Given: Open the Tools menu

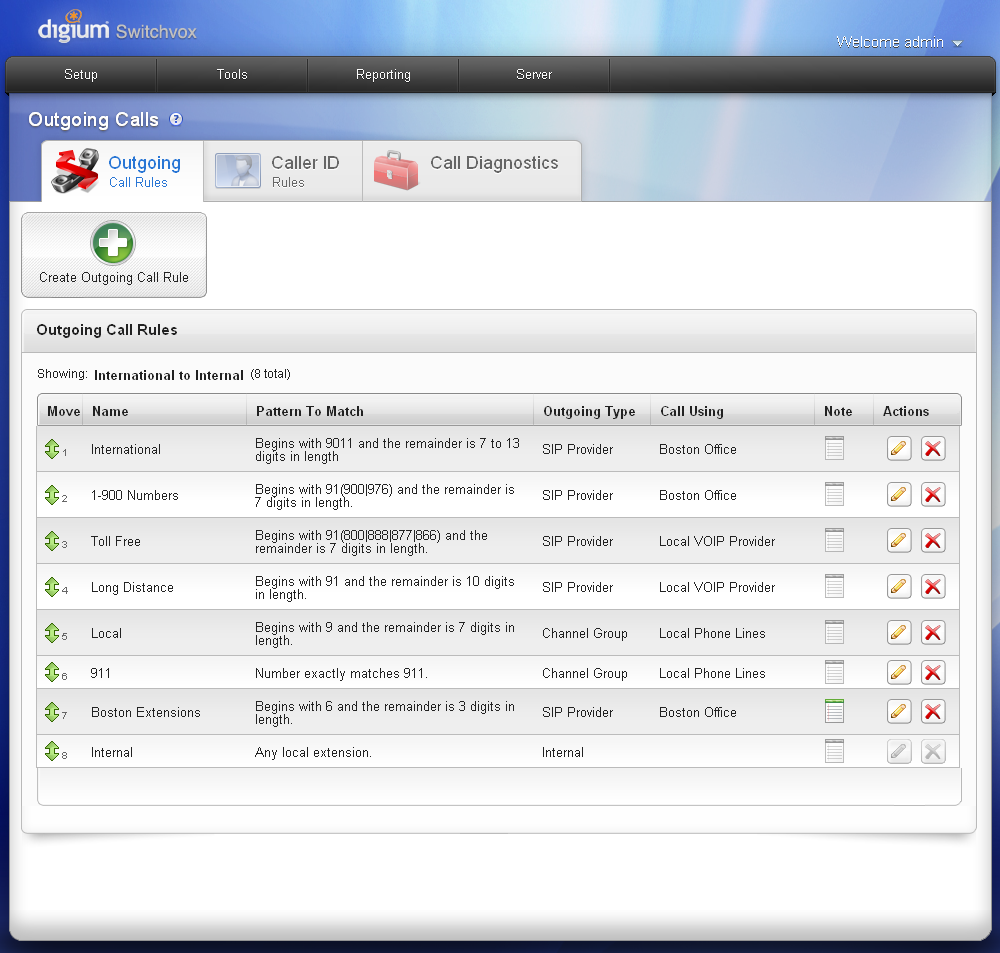Looking at the screenshot, I should coord(232,75).
